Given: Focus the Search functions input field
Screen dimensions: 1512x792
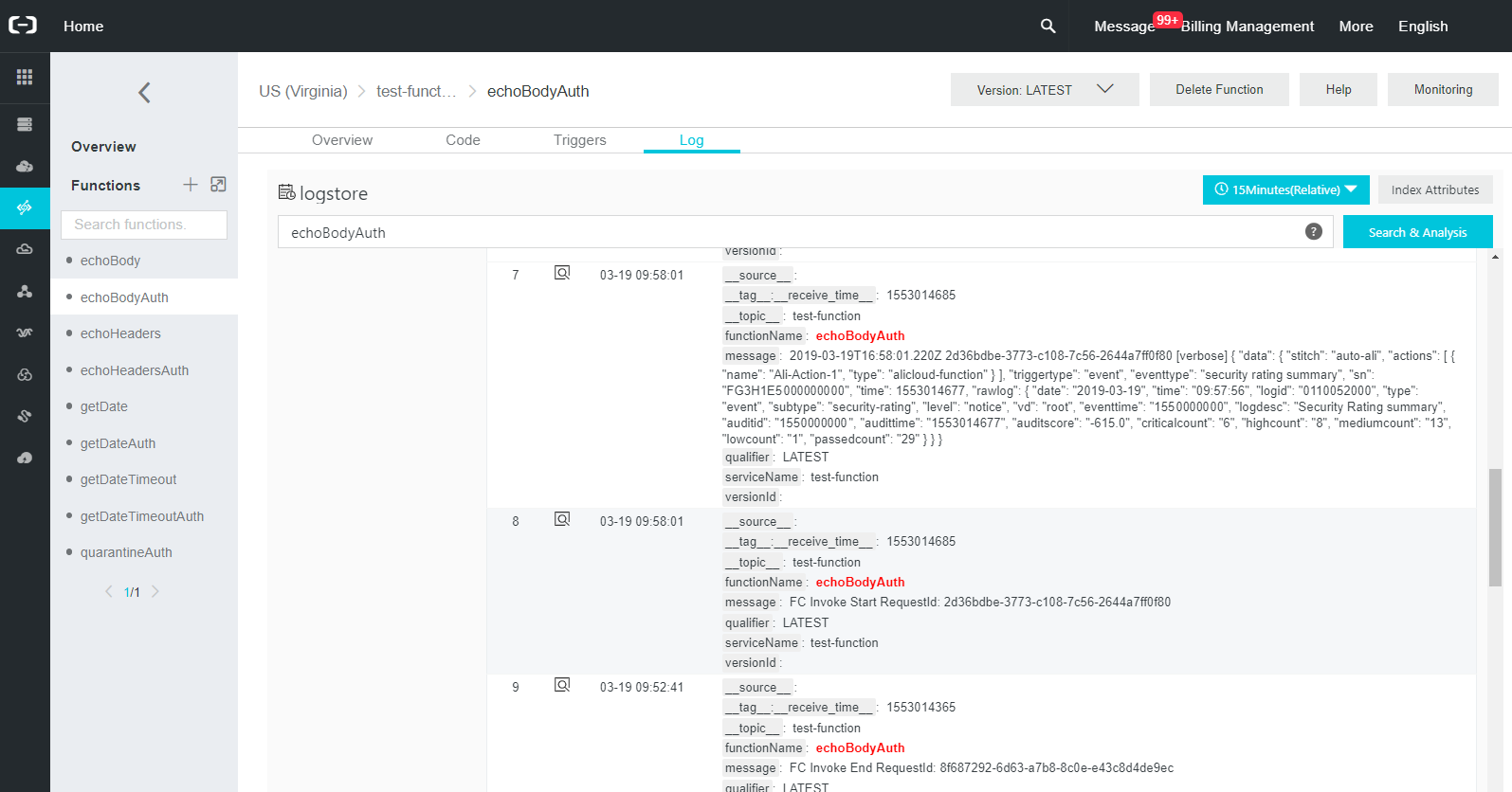Looking at the screenshot, I should click(x=144, y=225).
